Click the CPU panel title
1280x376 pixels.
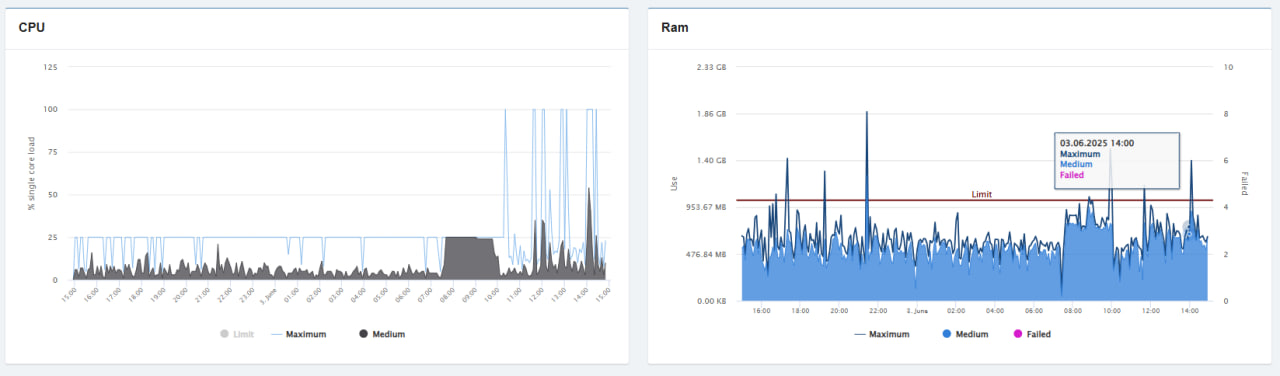[32, 27]
